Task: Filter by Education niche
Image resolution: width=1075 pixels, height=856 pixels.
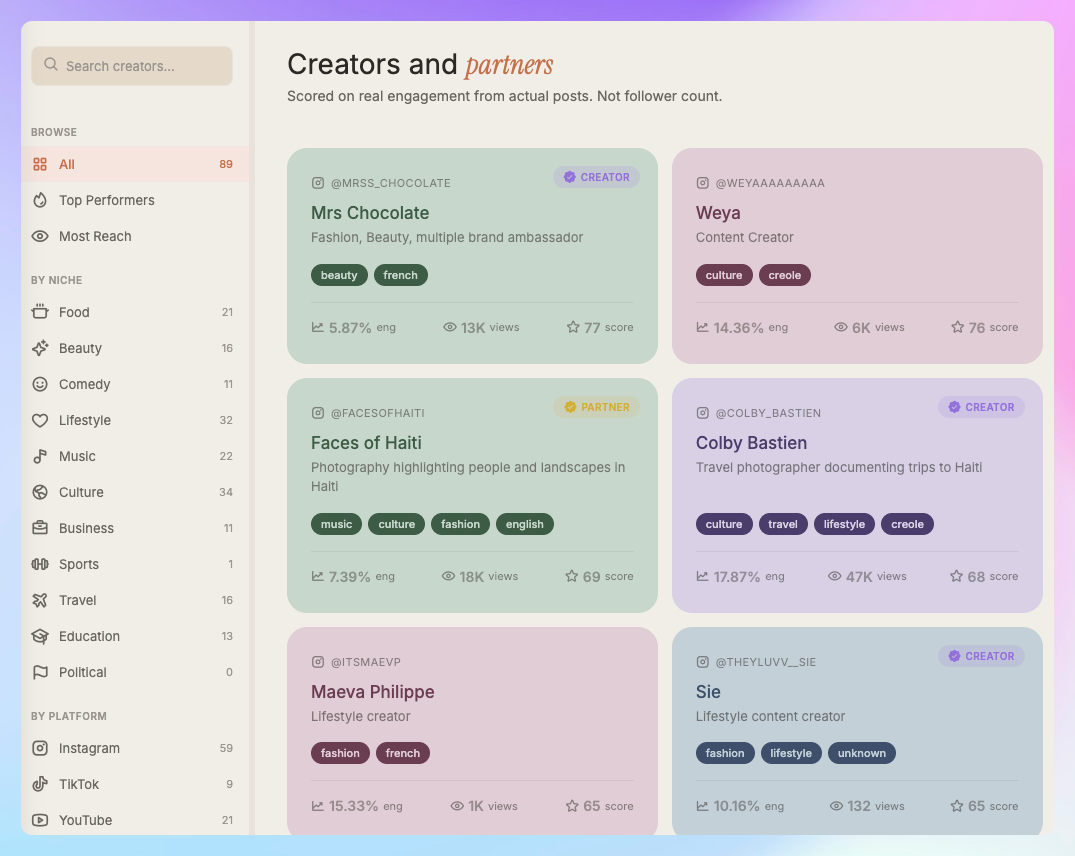Action: click(135, 636)
